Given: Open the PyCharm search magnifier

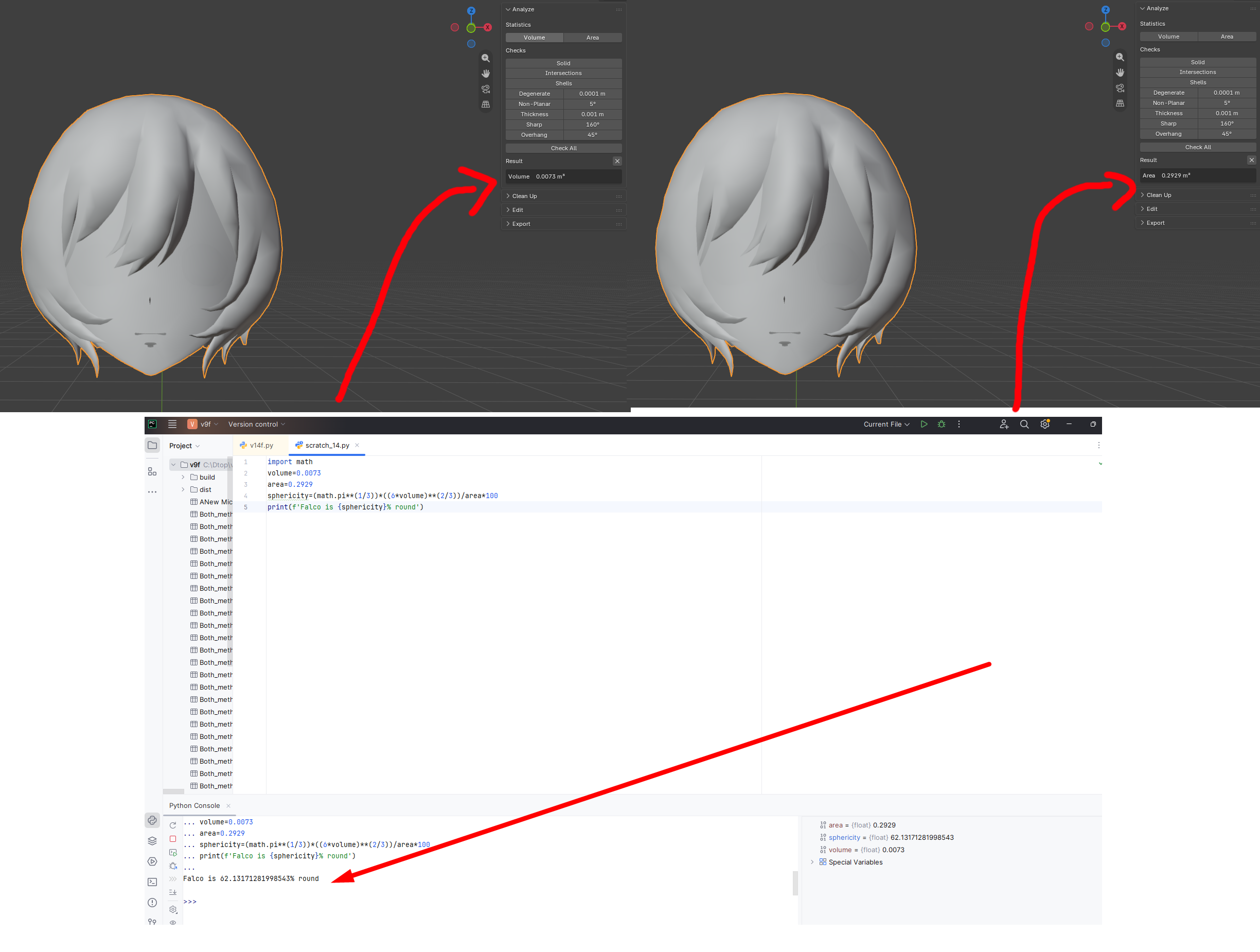Looking at the screenshot, I should pyautogui.click(x=1024, y=425).
